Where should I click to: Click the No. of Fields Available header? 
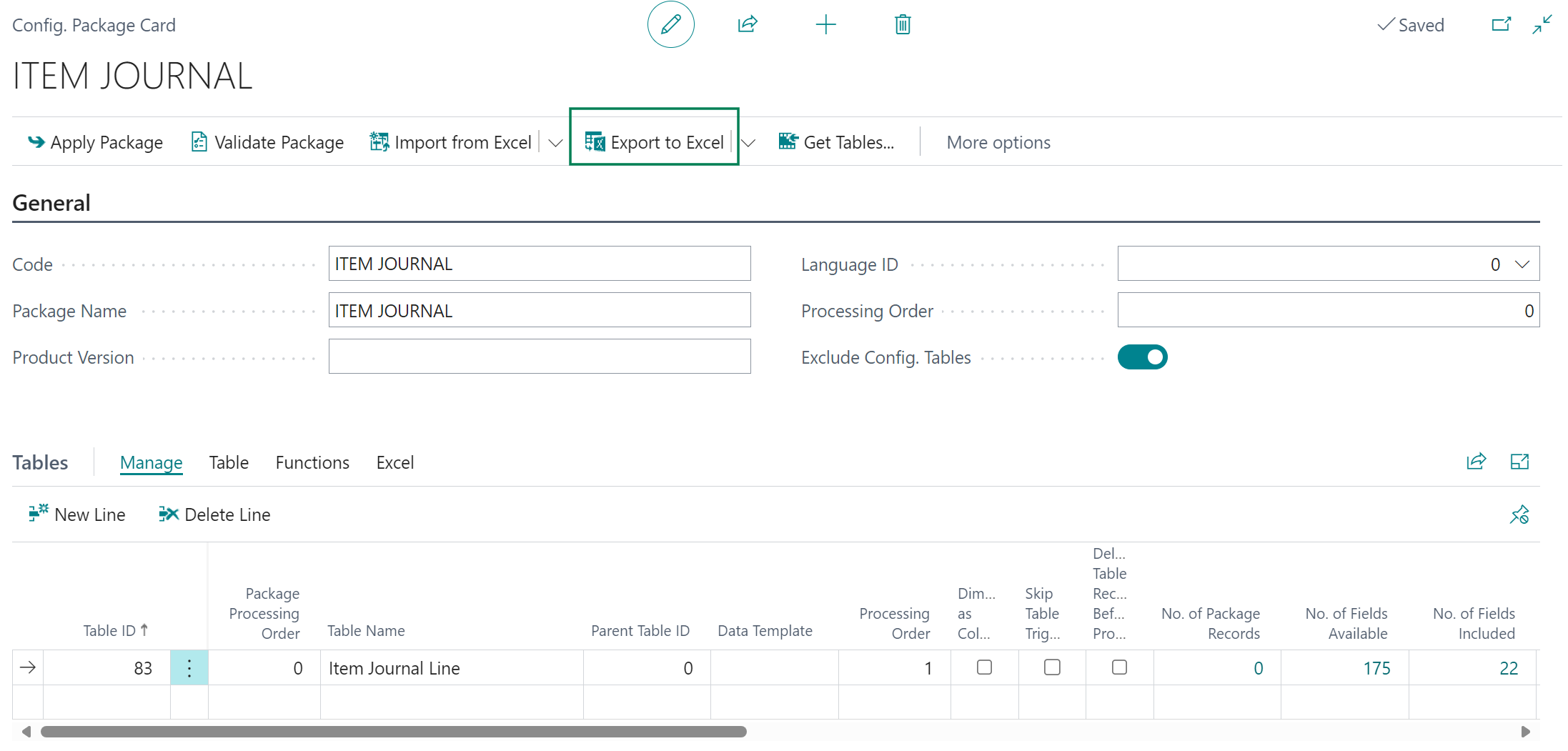click(x=1346, y=623)
